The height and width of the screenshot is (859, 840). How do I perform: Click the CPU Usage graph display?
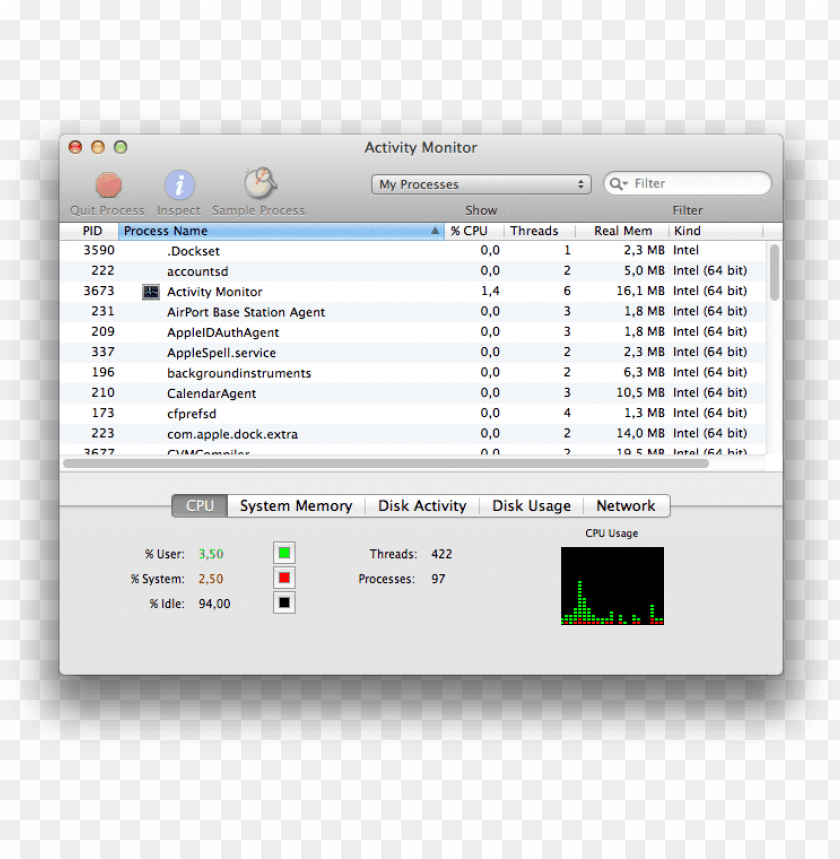[612, 588]
